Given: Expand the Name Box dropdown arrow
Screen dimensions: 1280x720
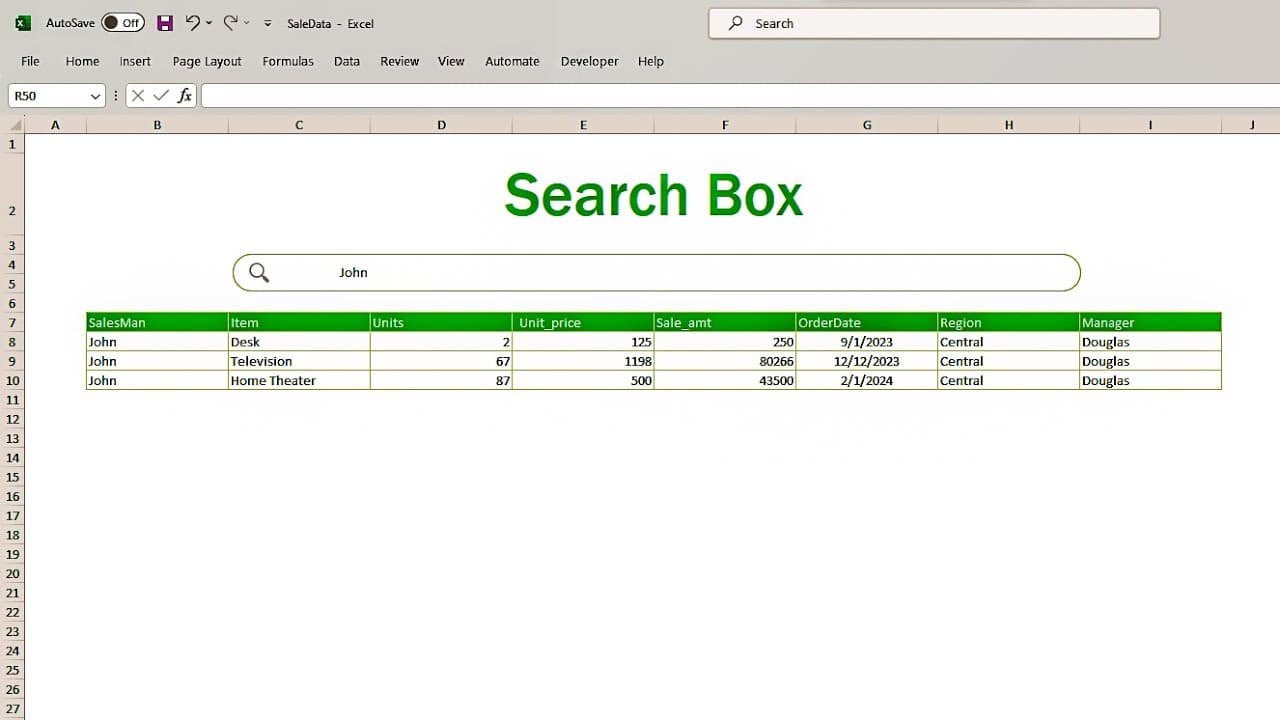Looking at the screenshot, I should (96, 96).
